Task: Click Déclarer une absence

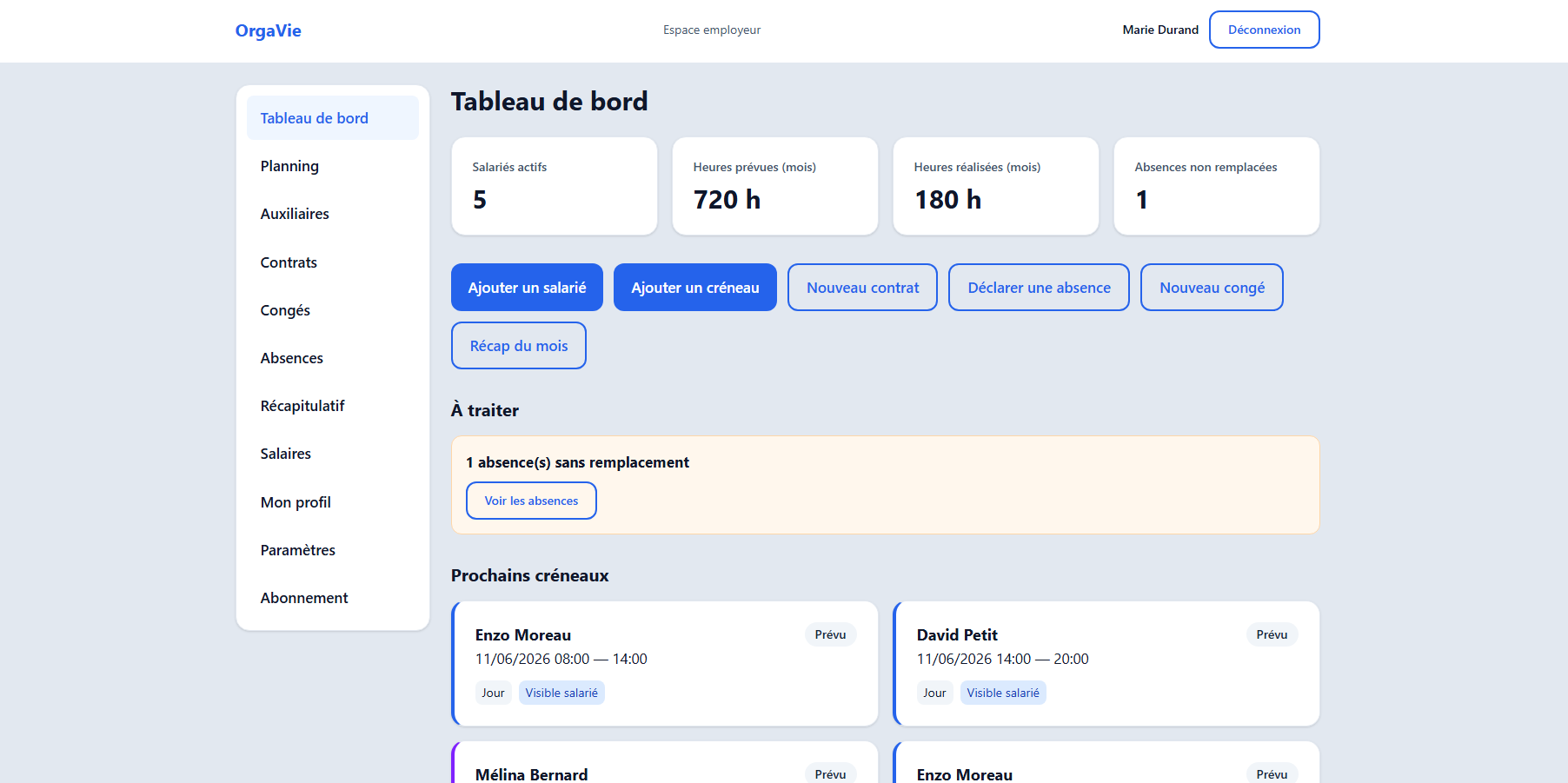Action: point(1039,288)
